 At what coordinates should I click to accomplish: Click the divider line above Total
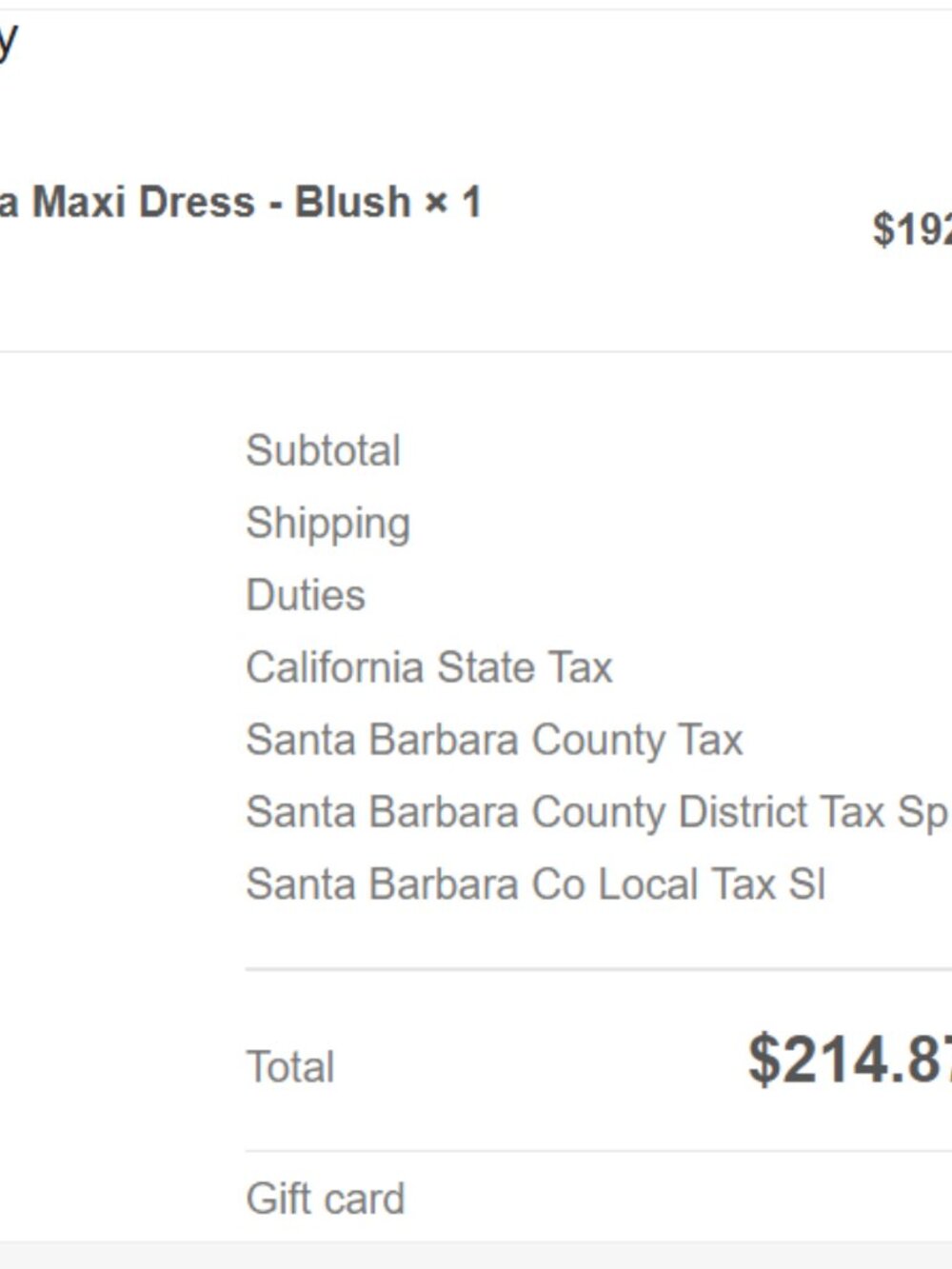[598, 969]
